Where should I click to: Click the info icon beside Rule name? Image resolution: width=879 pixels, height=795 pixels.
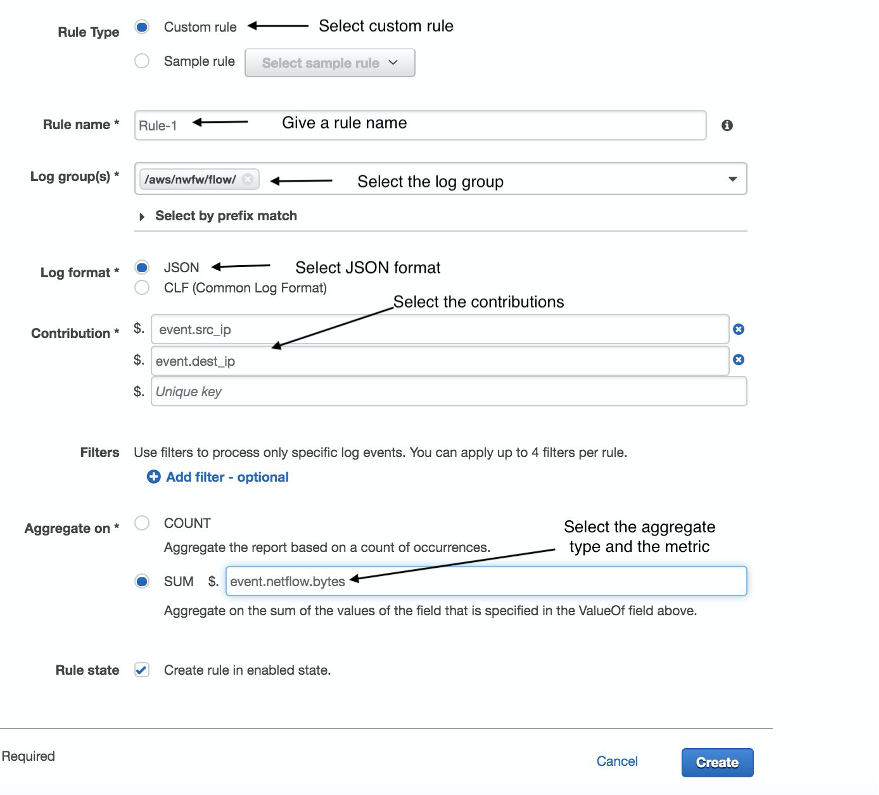[x=727, y=125]
